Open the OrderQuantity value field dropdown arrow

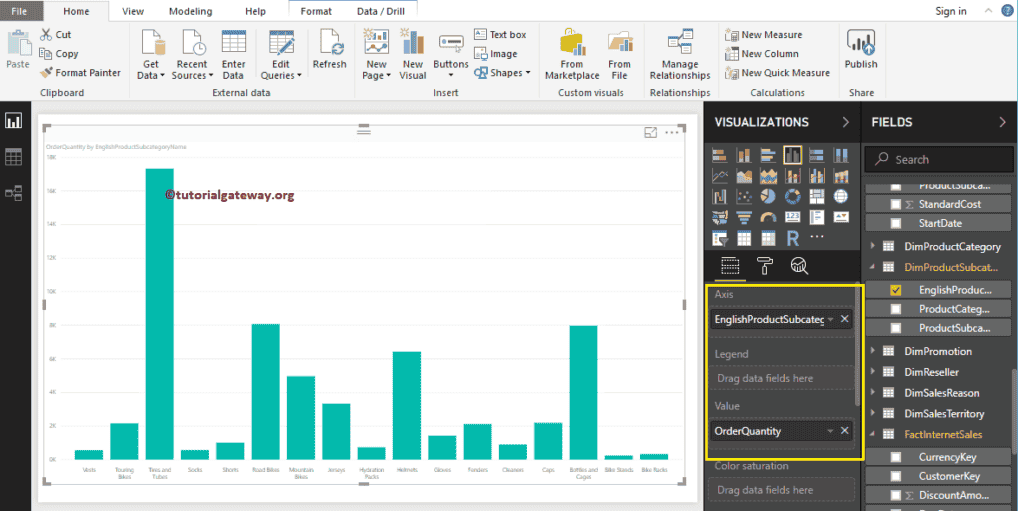(829, 431)
